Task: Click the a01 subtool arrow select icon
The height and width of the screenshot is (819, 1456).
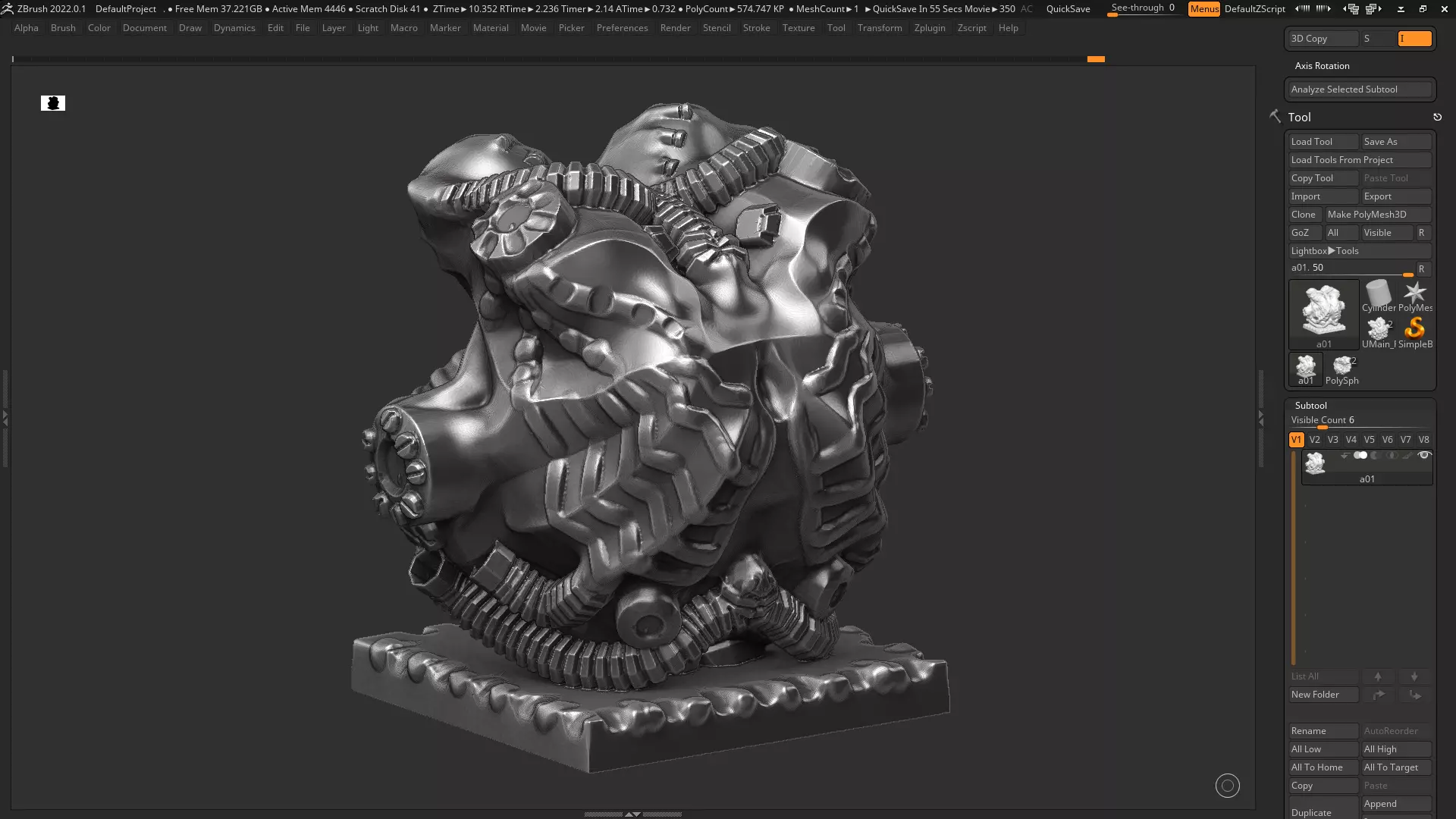Action: pyautogui.click(x=1345, y=456)
